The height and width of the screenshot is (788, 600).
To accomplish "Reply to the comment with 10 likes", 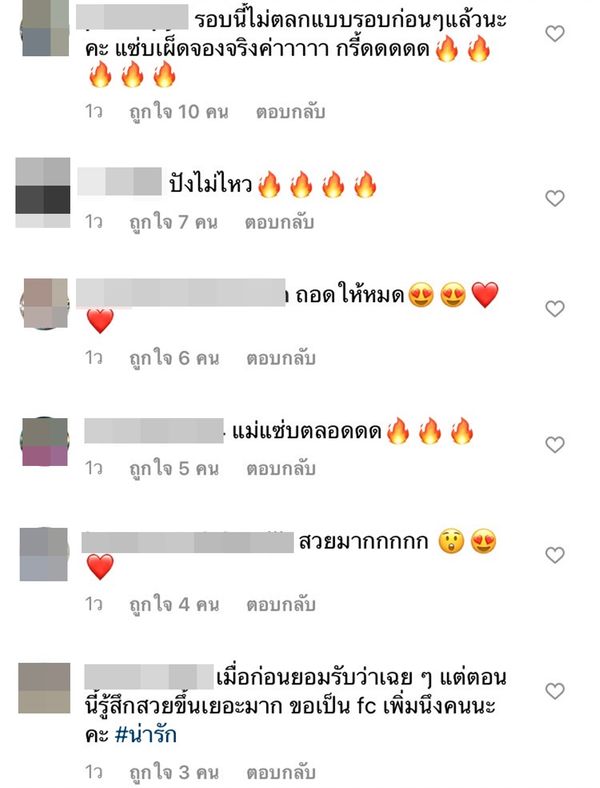I will coord(290,112).
